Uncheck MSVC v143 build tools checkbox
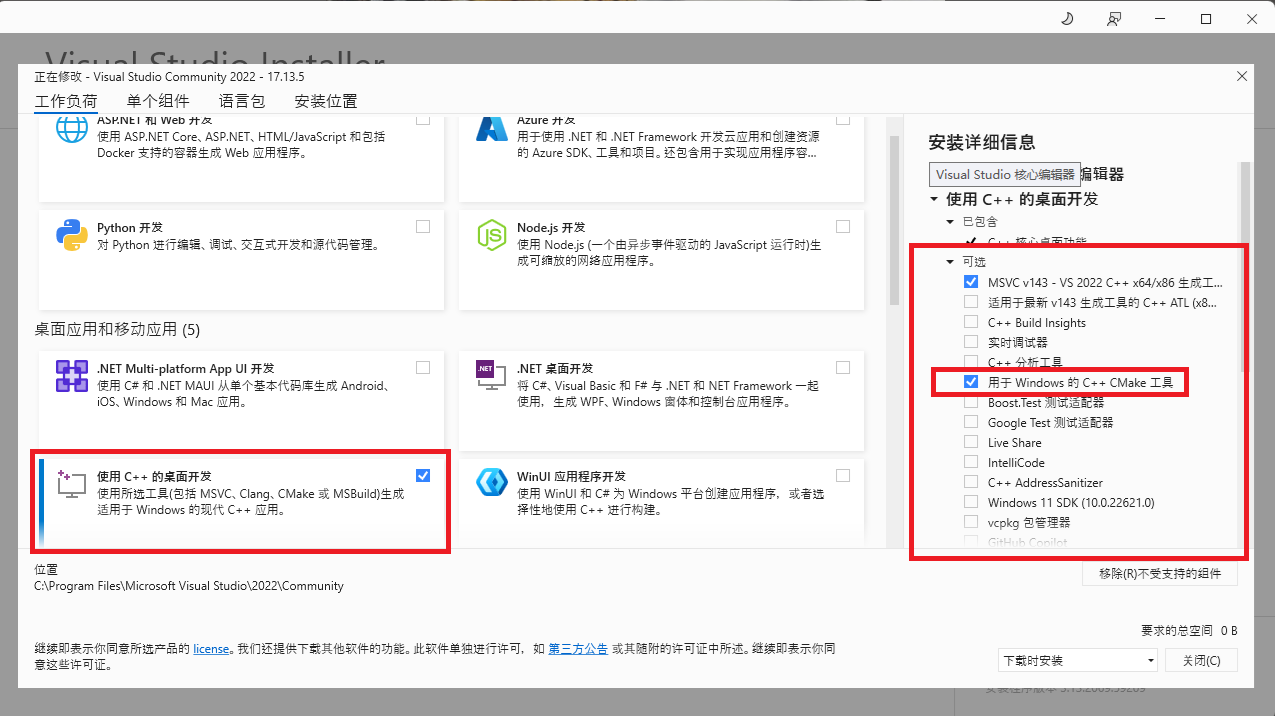The height and width of the screenshot is (716, 1275). pyautogui.click(x=971, y=282)
